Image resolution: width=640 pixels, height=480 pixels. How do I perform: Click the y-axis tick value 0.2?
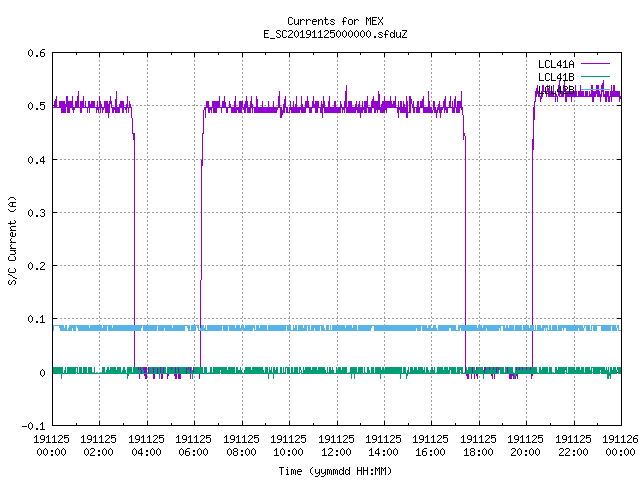coord(36,266)
